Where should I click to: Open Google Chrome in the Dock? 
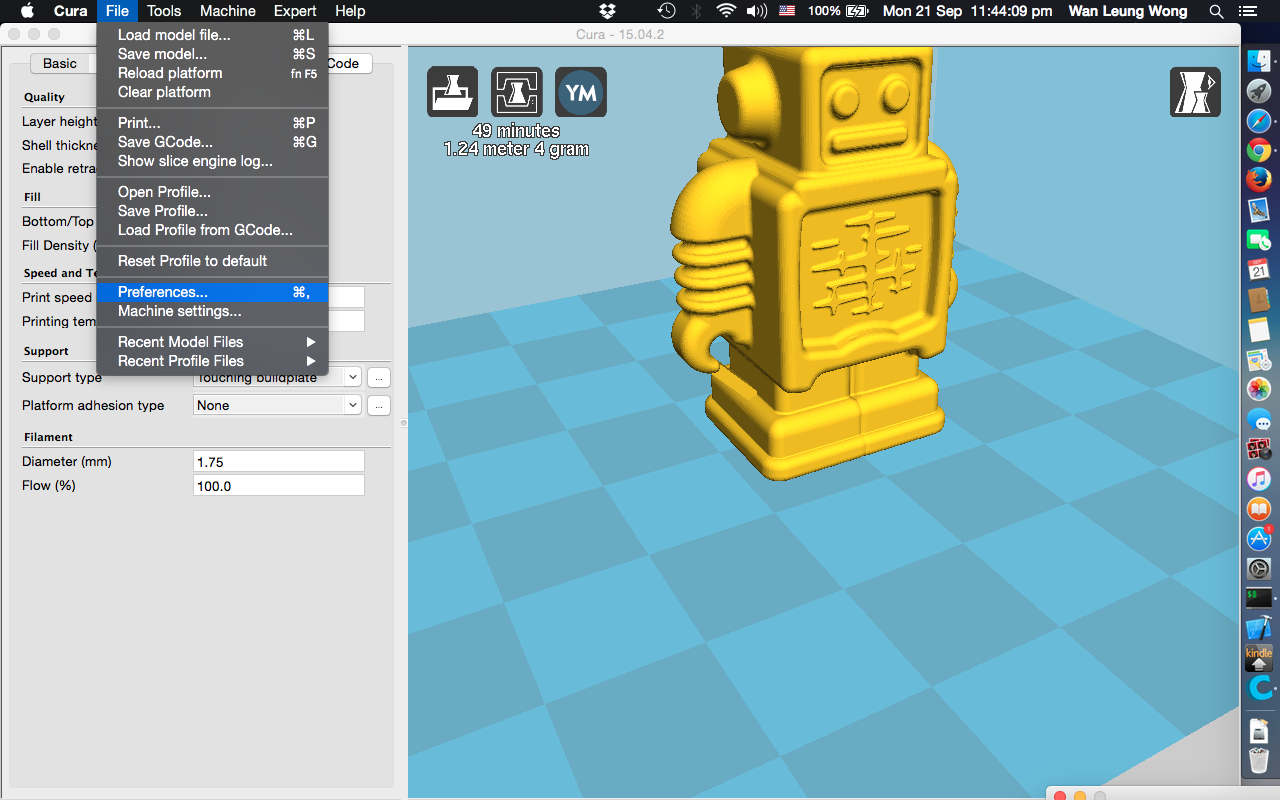click(1258, 151)
